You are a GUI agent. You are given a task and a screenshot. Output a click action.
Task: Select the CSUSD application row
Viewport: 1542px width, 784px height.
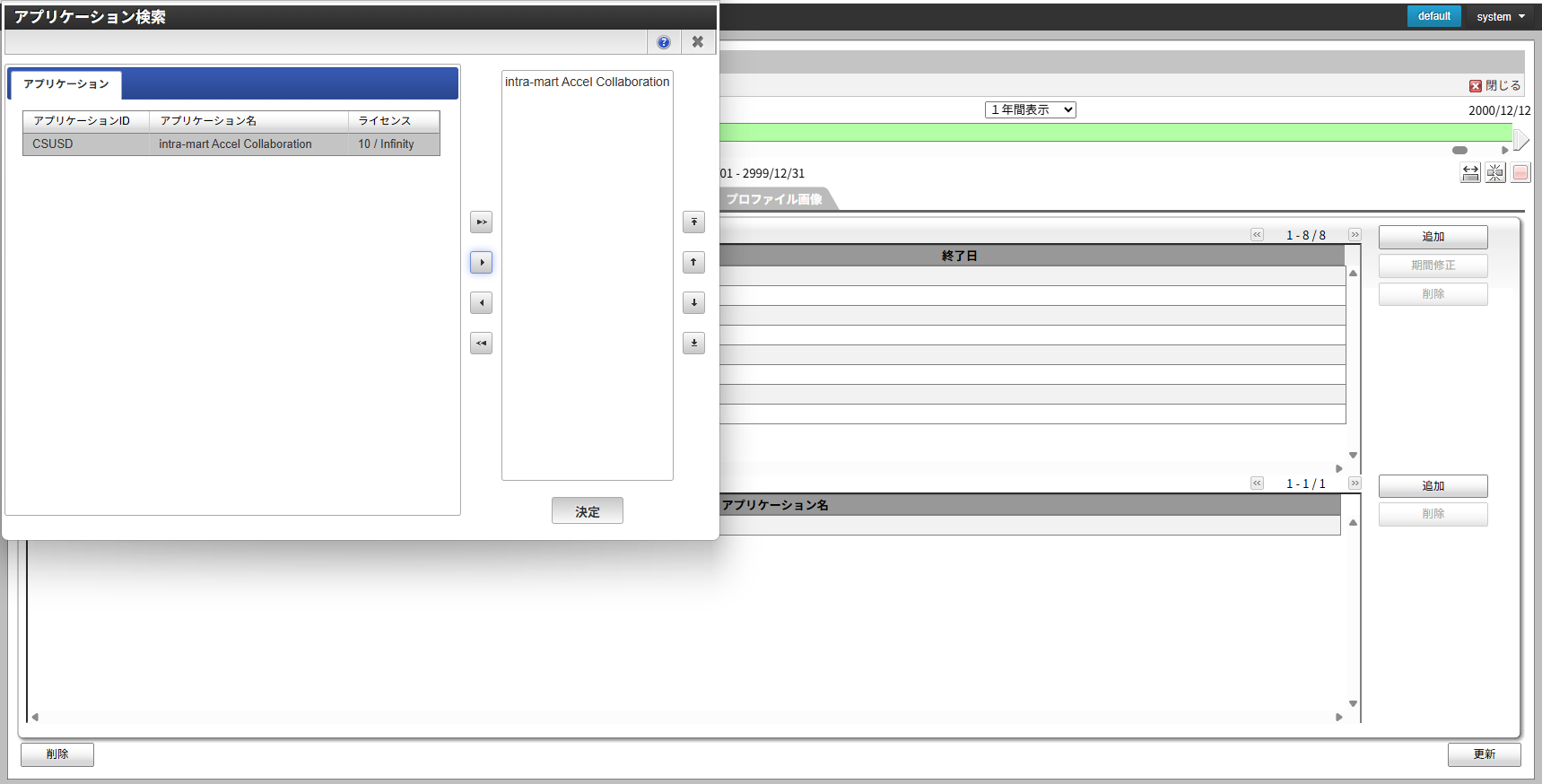tap(231, 144)
